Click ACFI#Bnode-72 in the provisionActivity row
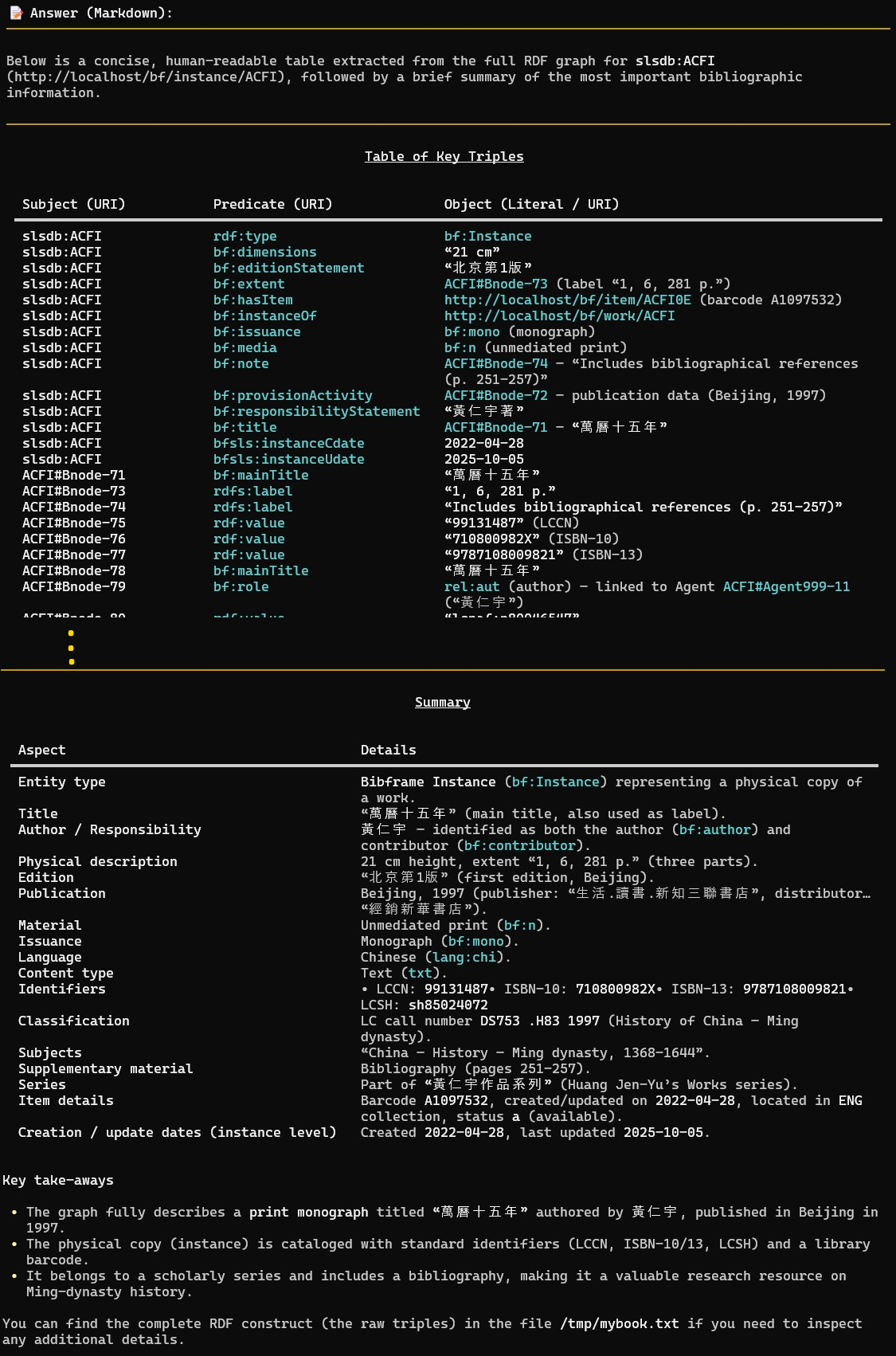This screenshot has width=896, height=1356. coord(495,395)
